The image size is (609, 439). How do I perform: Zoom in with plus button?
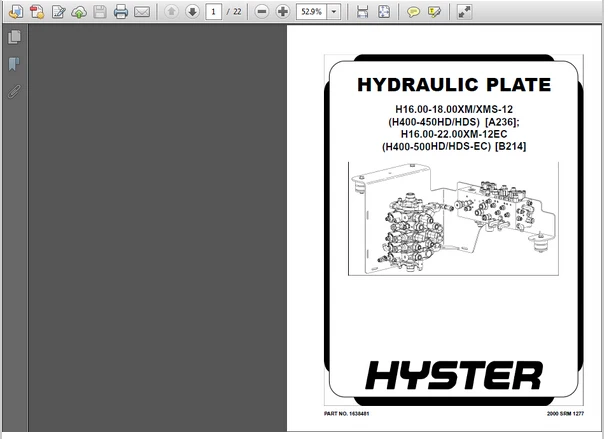coord(283,12)
